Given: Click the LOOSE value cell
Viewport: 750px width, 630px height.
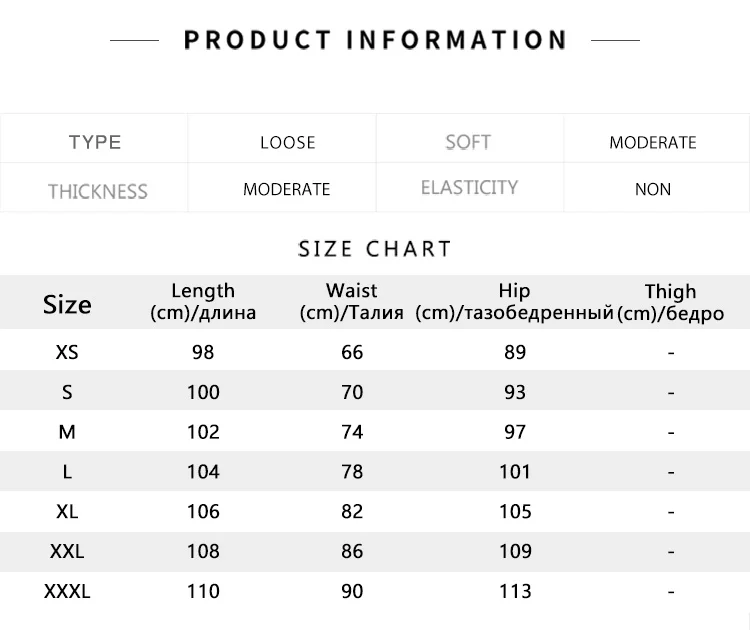Looking at the screenshot, I should tap(287, 143).
